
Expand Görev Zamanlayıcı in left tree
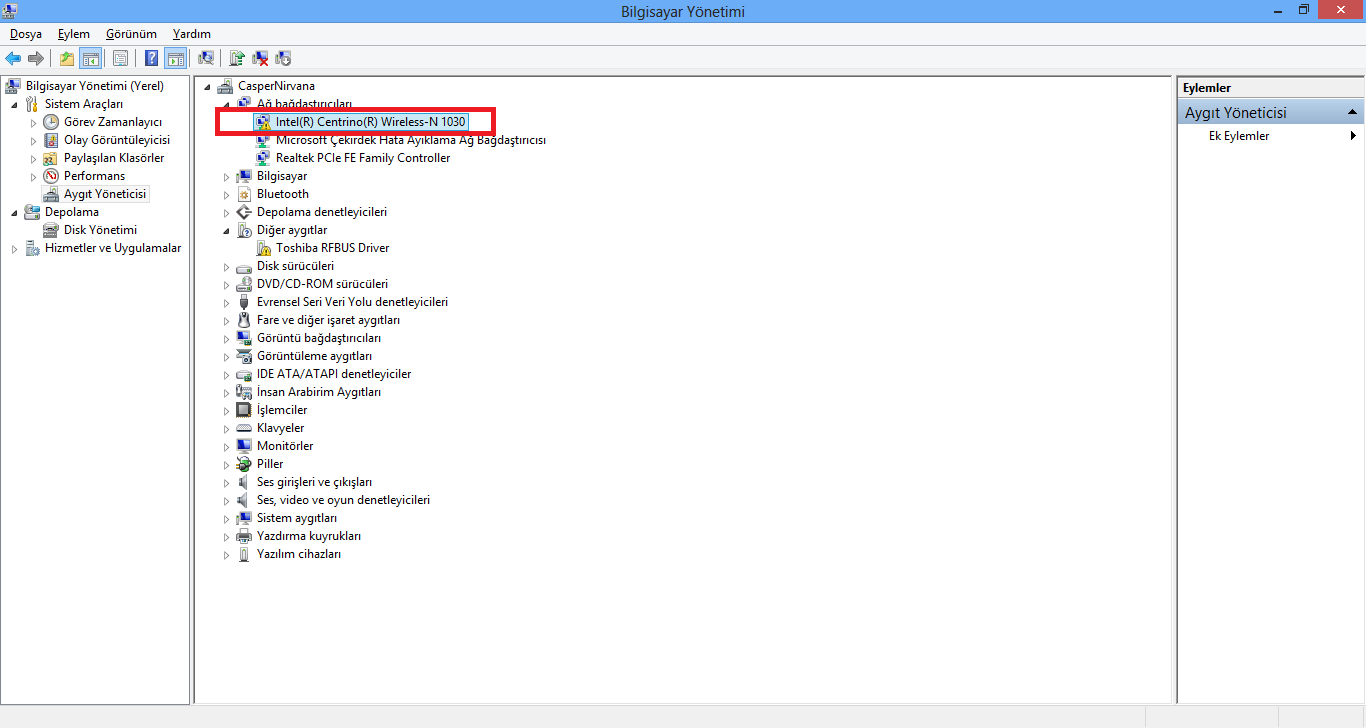pos(33,122)
